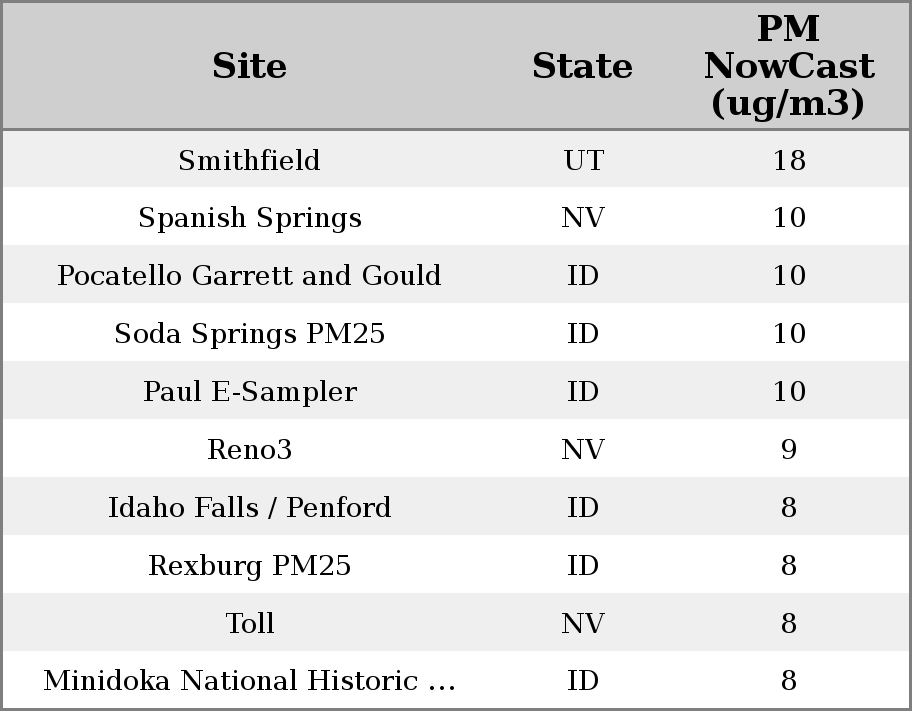This screenshot has height=711, width=912.
Task: Click the PM NowCast column header
Action: tap(788, 66)
